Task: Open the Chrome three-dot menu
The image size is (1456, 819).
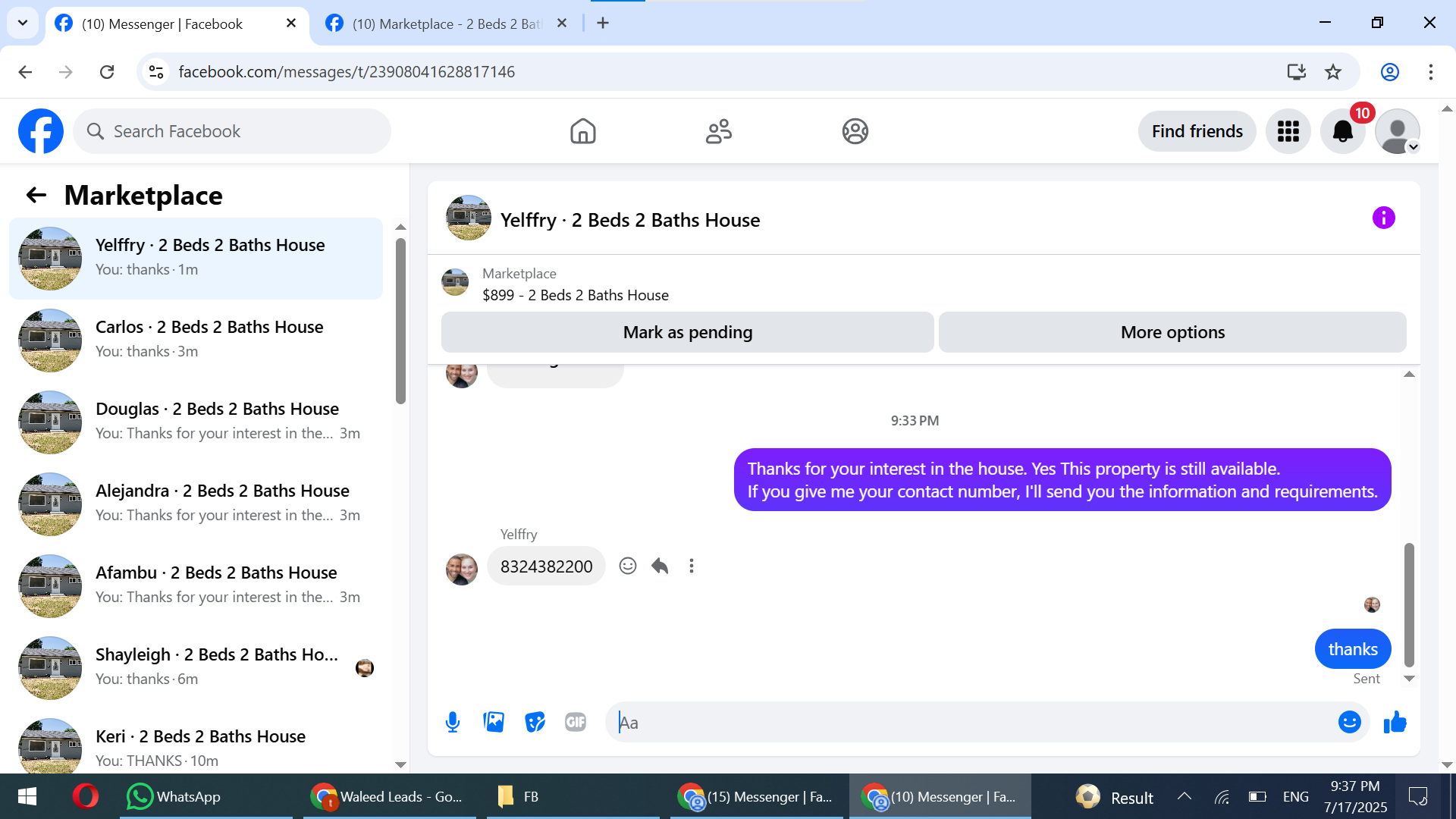Action: click(1430, 72)
